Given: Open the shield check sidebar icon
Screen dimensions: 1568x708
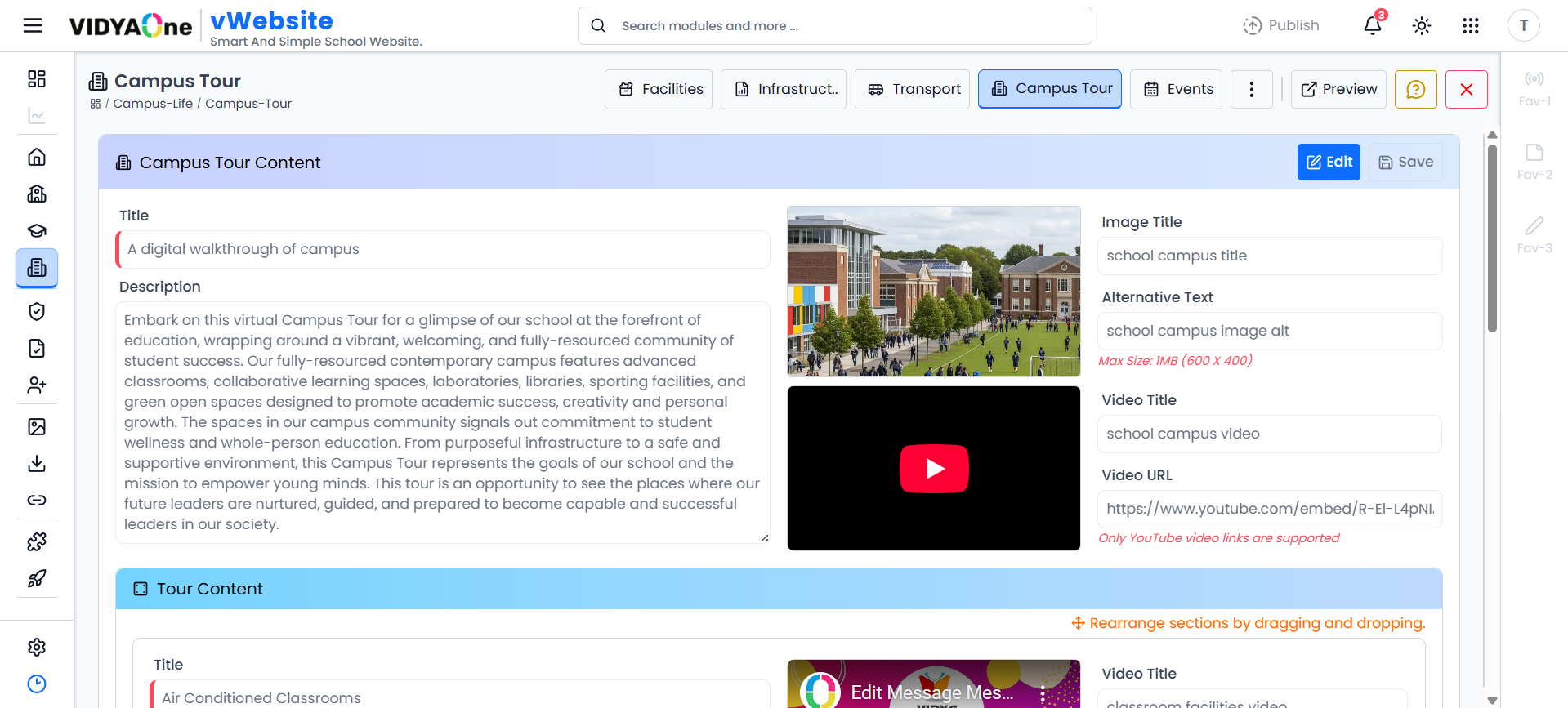Looking at the screenshot, I should click(x=37, y=311).
